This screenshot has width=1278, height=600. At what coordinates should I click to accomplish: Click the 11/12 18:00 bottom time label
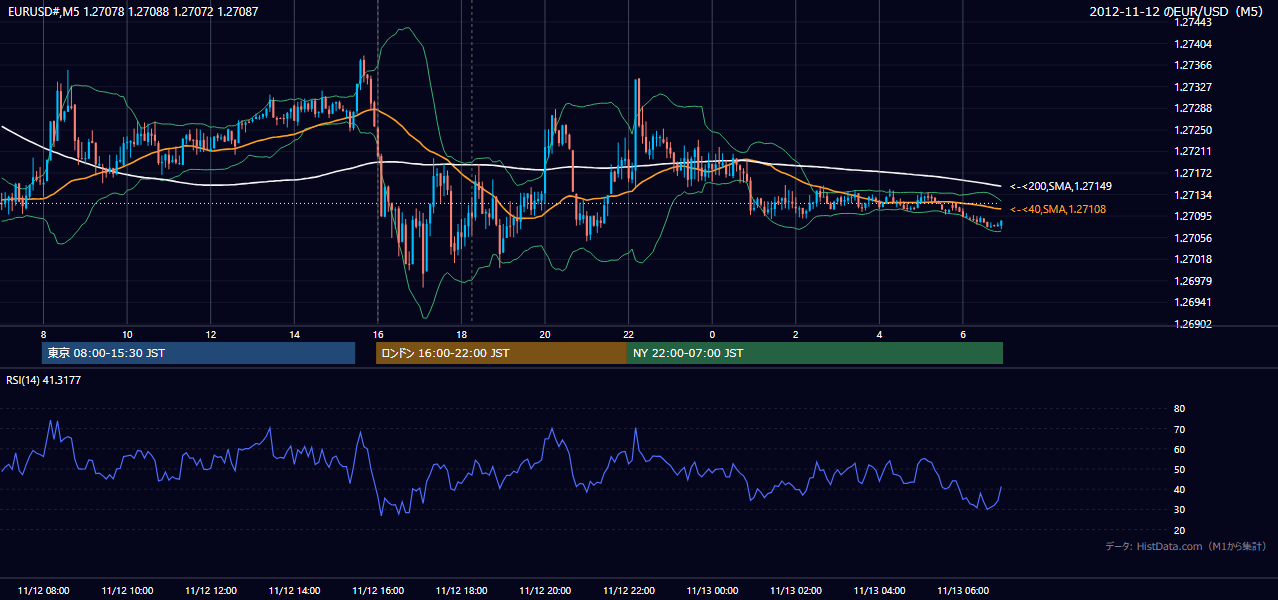(461, 591)
